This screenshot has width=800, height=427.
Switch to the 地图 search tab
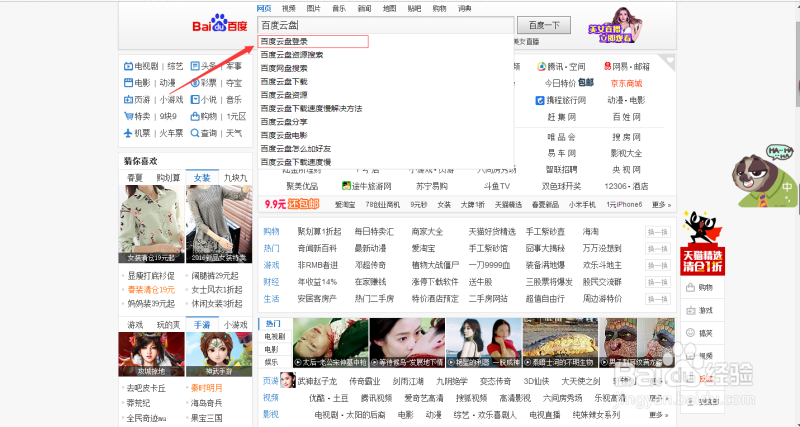pos(389,8)
